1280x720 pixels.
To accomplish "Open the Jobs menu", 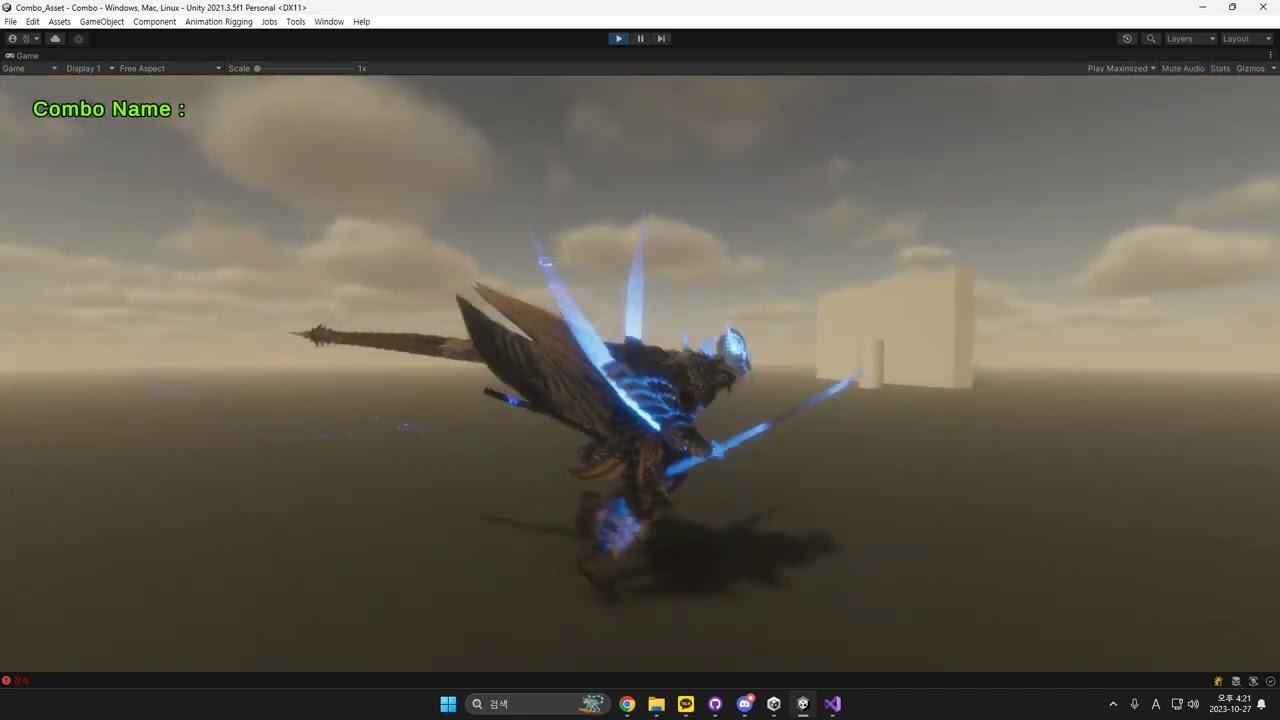I will pyautogui.click(x=270, y=22).
